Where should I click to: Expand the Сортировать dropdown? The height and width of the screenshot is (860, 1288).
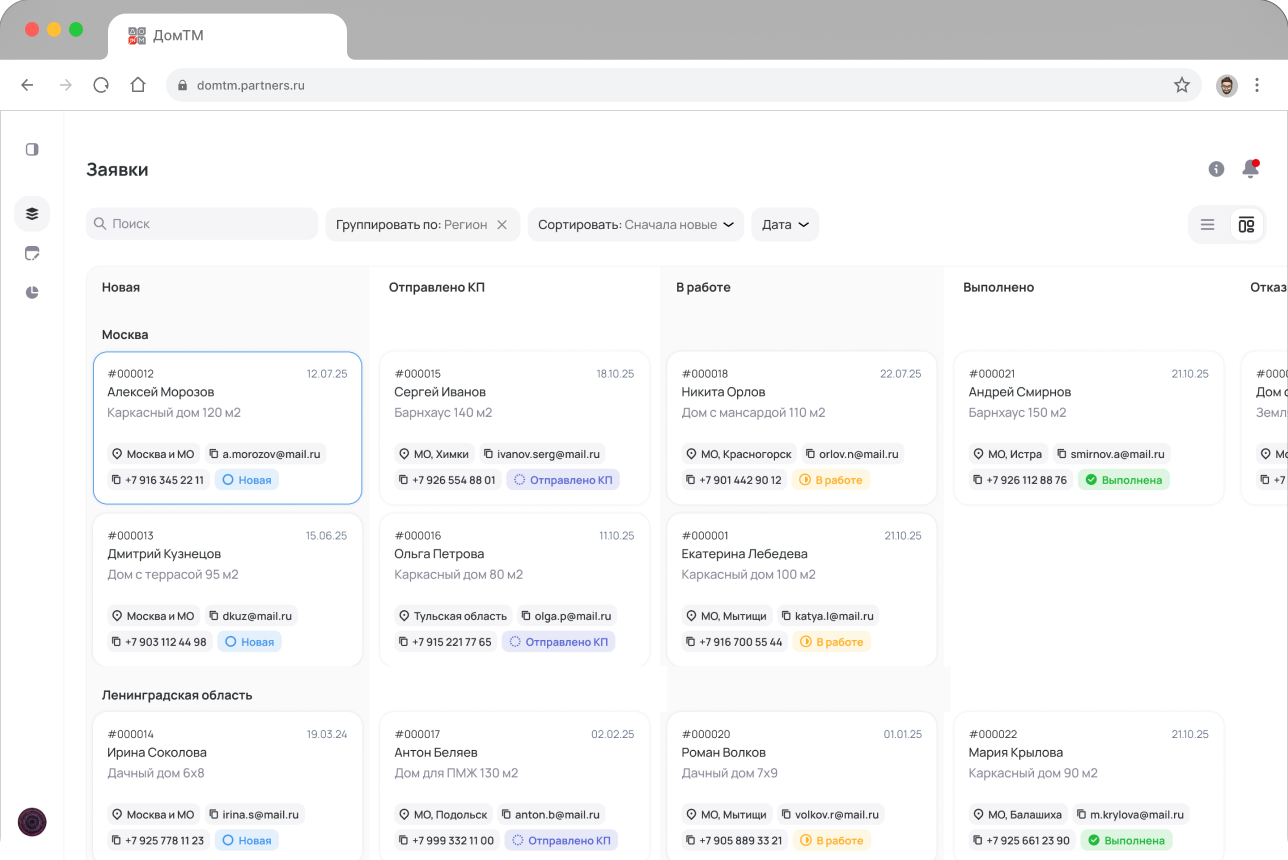click(637, 225)
